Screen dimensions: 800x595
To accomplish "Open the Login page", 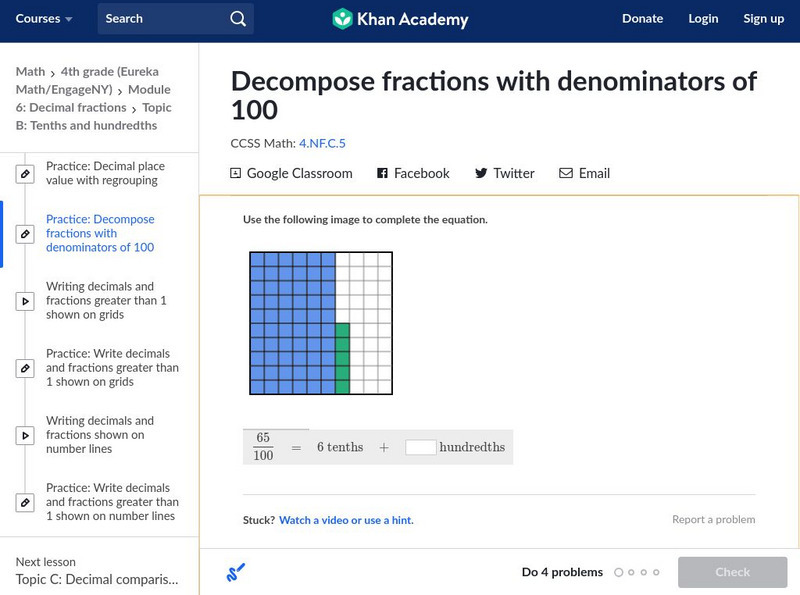I will (703, 19).
